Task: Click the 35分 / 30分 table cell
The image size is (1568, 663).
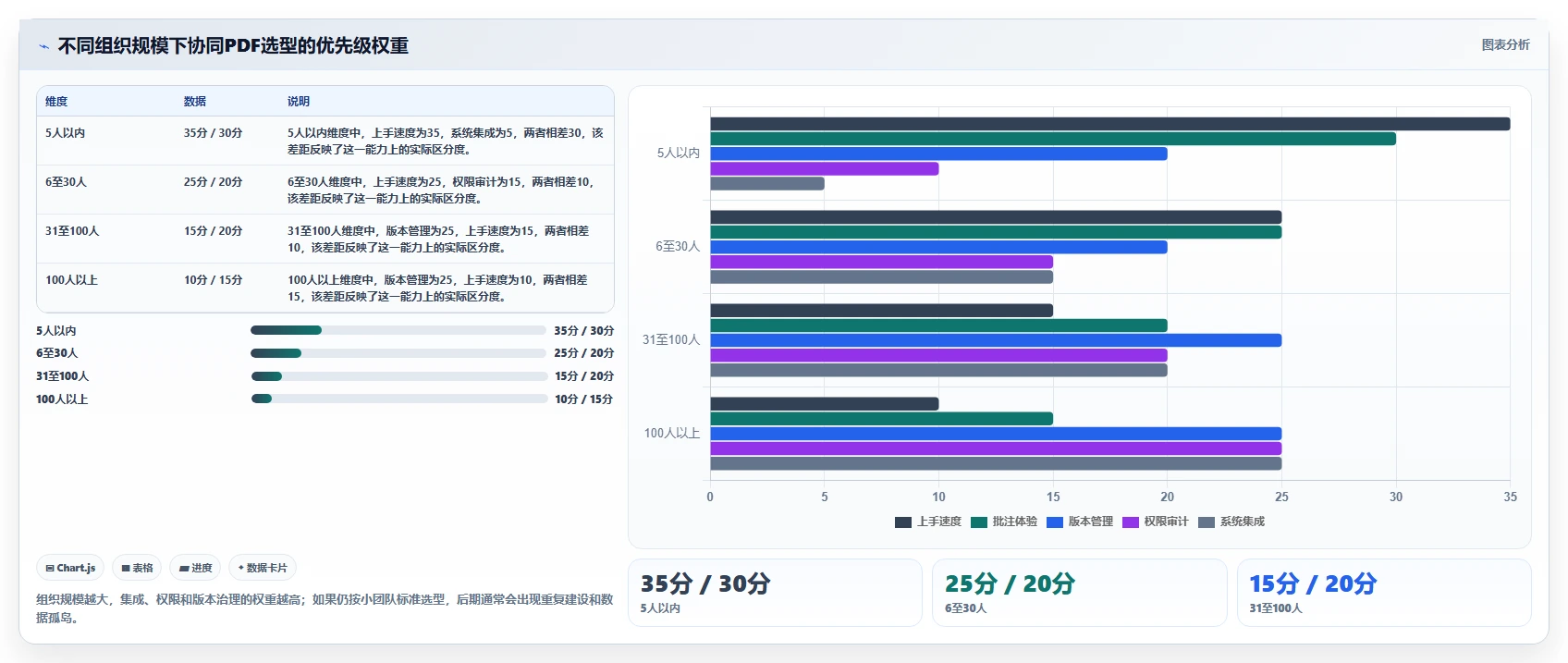Action: point(213,133)
